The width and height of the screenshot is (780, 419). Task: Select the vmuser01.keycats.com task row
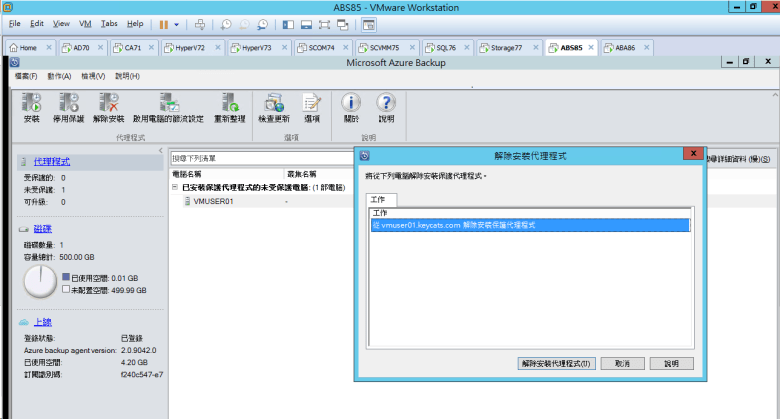click(x=530, y=226)
